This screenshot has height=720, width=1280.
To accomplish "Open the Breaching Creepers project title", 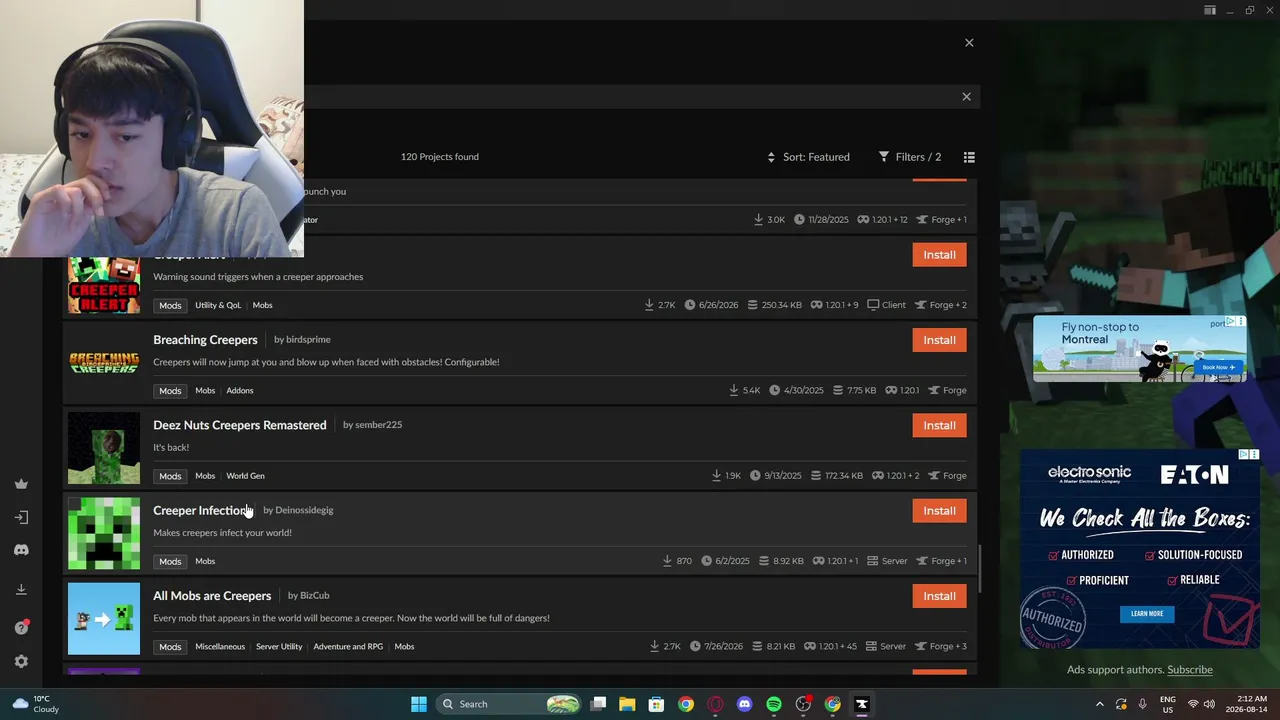I will click(205, 340).
